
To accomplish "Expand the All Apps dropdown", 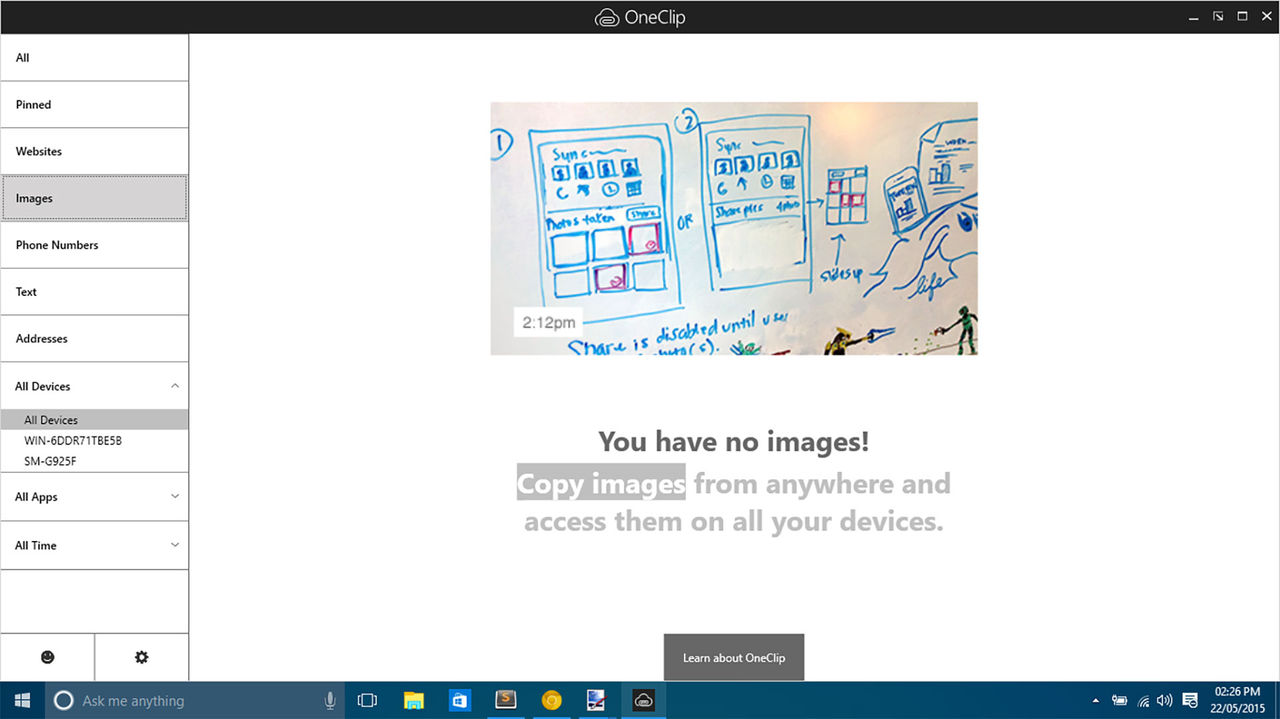I will pyautogui.click(x=94, y=497).
